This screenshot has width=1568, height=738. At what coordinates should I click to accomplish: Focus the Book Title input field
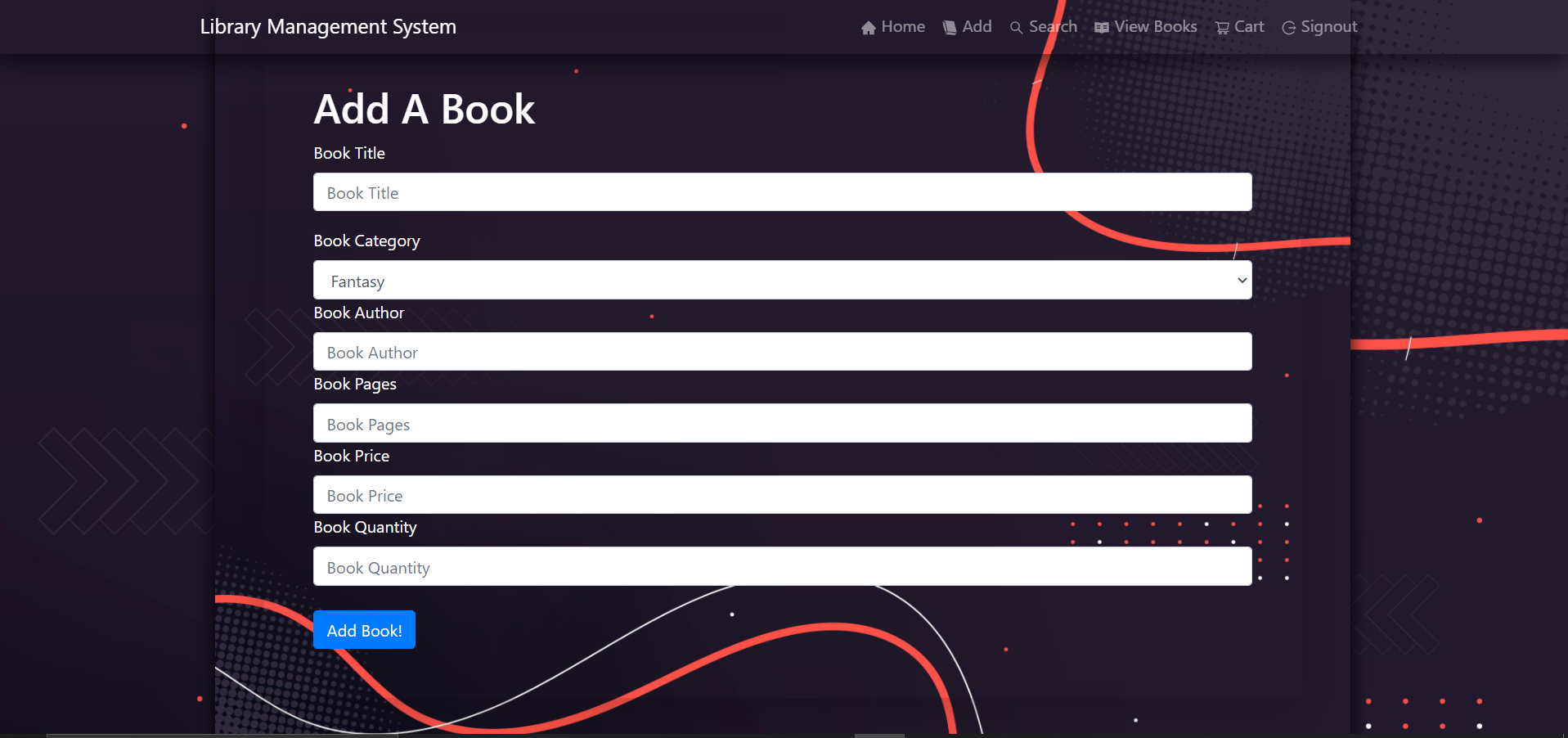point(782,191)
